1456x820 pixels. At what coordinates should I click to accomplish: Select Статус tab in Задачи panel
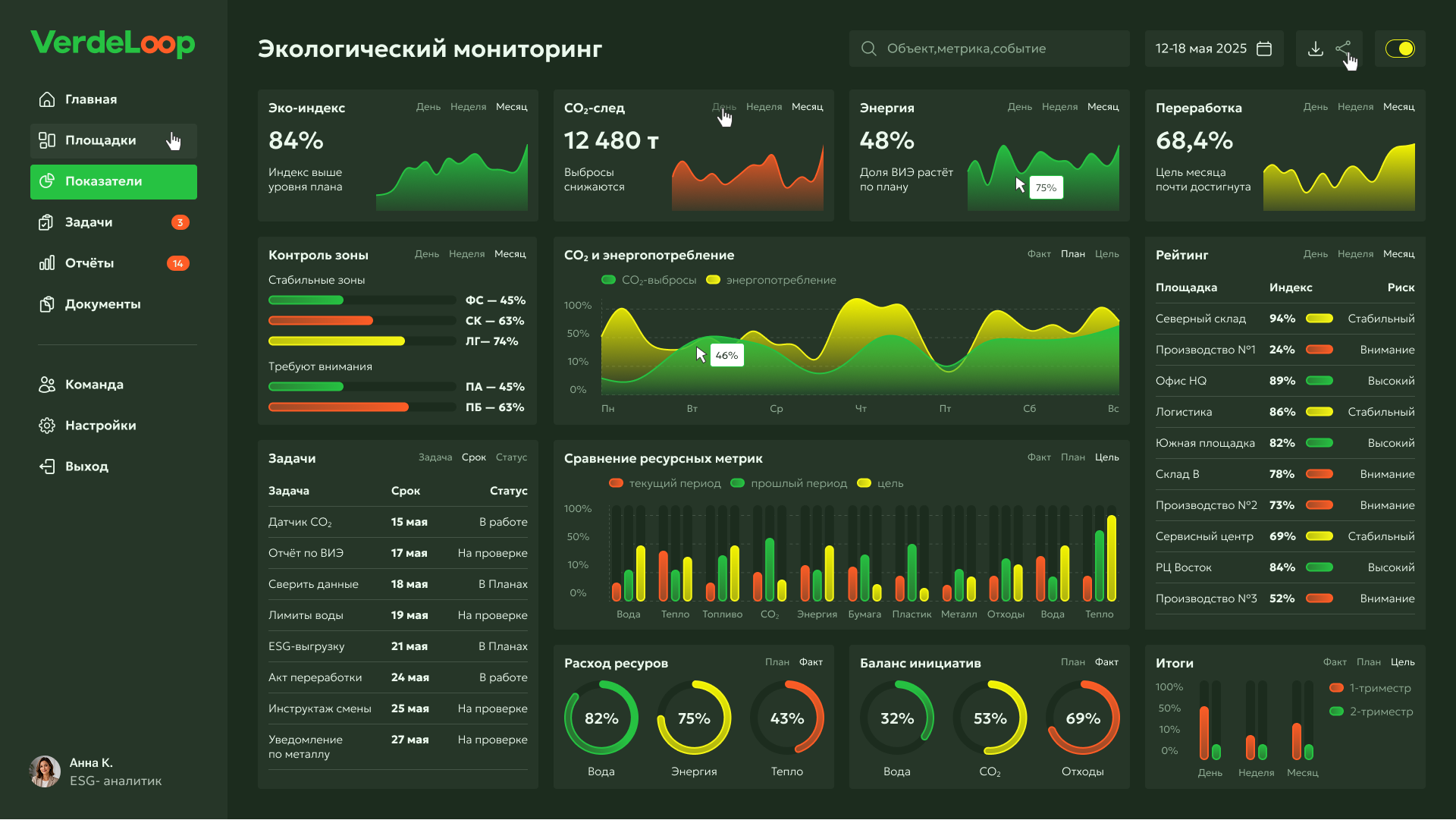tap(511, 457)
